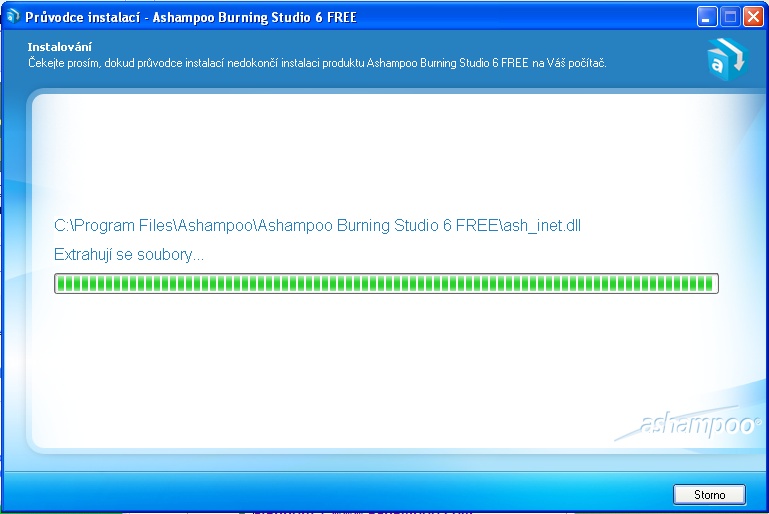
Task: Click the 'Extrahují se soubory...' status text
Action: (x=129, y=255)
